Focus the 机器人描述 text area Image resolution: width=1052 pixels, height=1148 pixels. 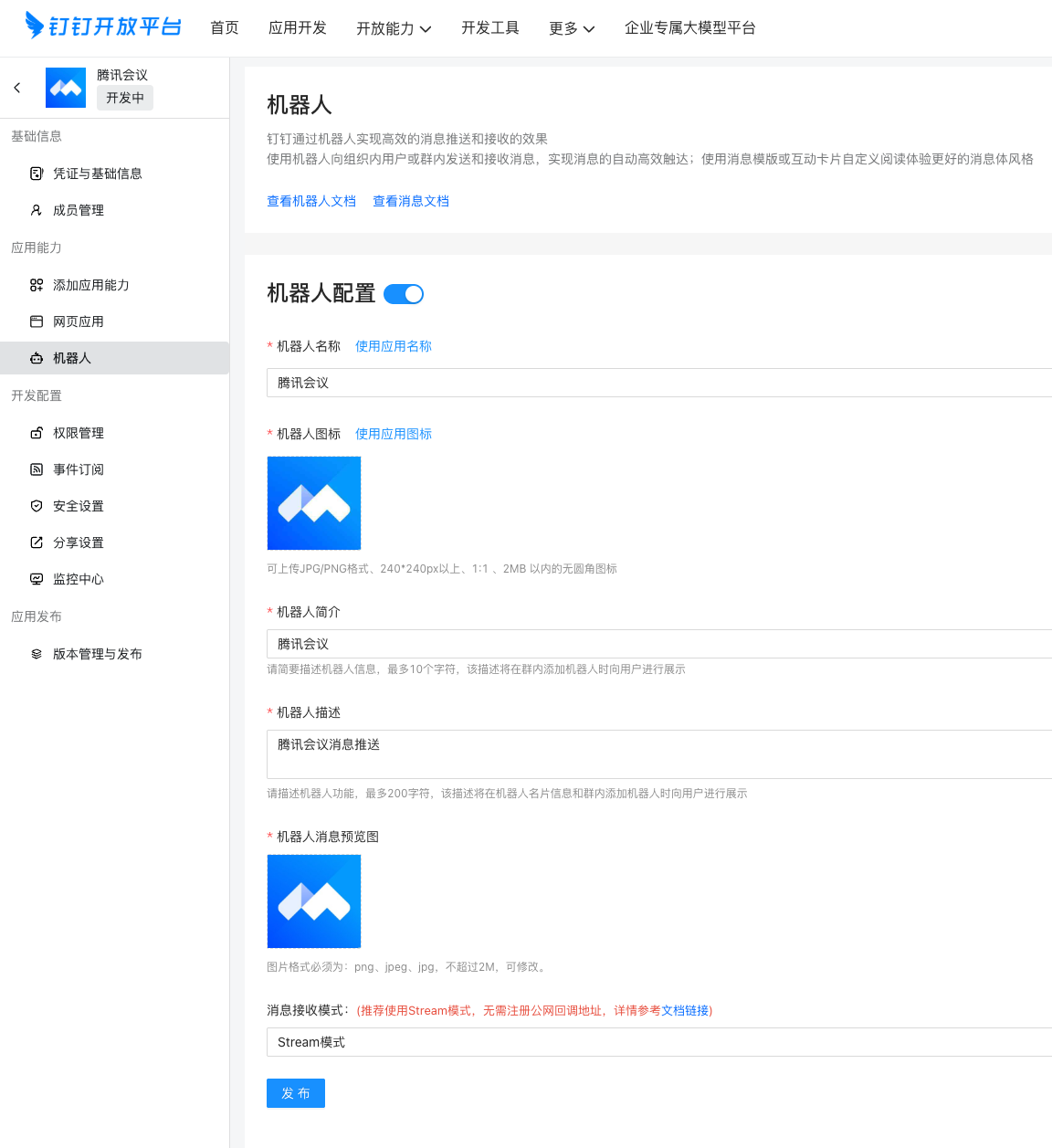[659, 754]
